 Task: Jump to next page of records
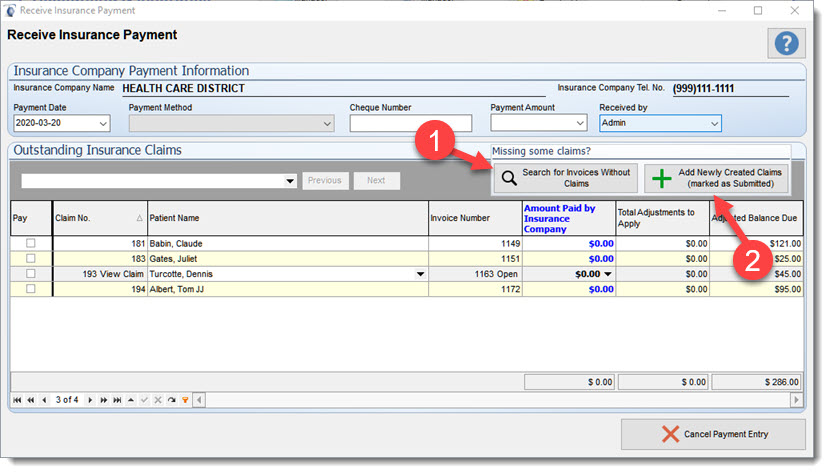click(104, 400)
